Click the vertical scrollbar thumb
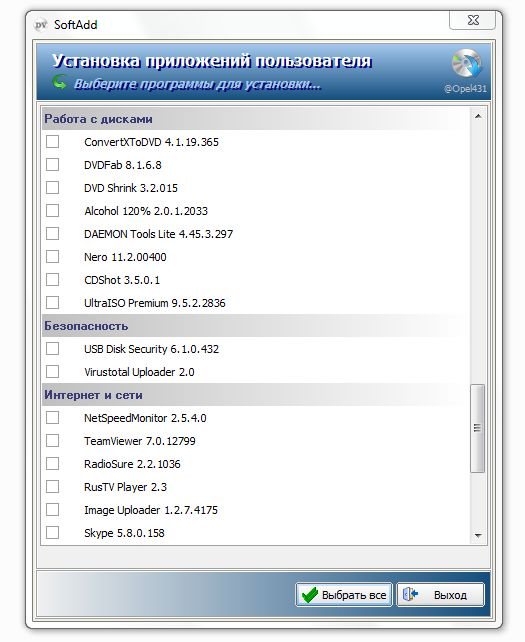 click(477, 428)
